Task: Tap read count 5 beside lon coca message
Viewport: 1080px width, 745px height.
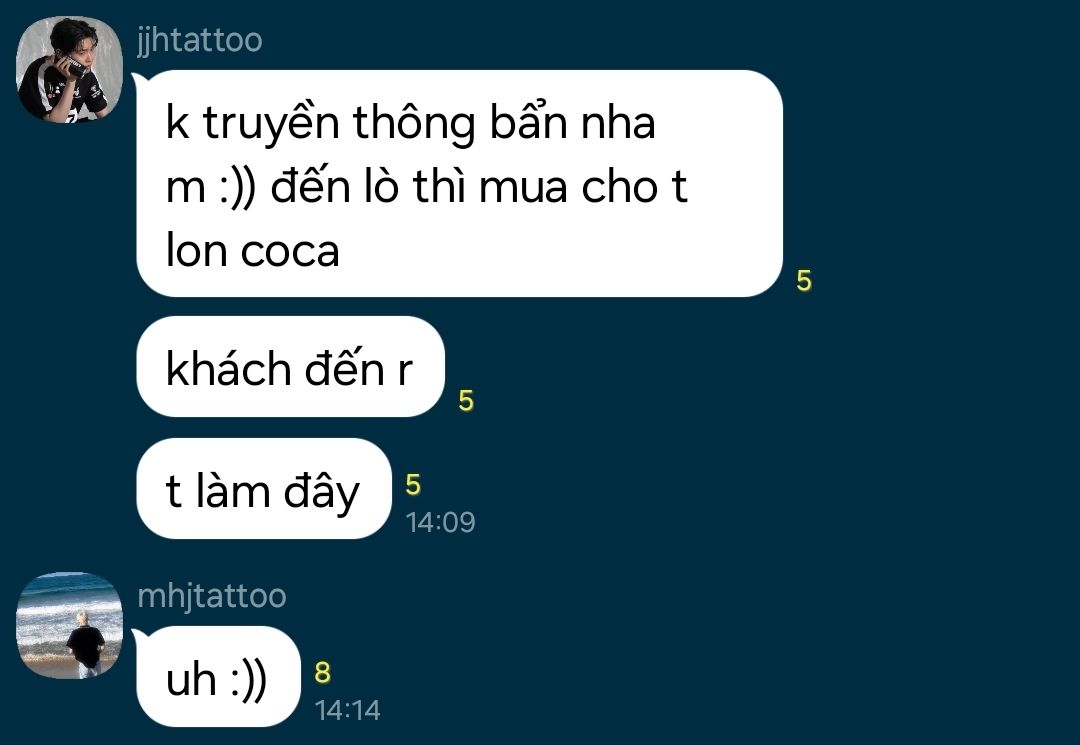Action: (x=804, y=281)
